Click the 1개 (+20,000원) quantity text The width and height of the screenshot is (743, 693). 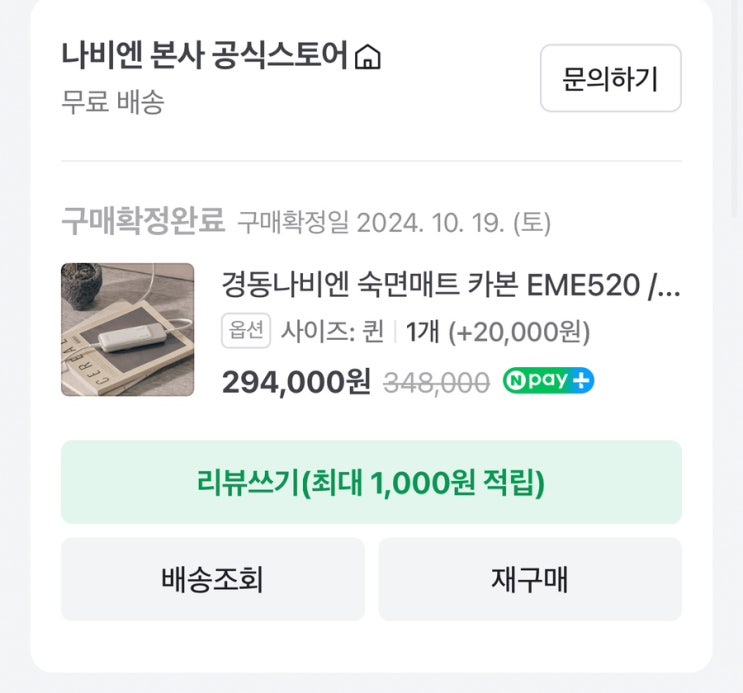[x=498, y=331]
